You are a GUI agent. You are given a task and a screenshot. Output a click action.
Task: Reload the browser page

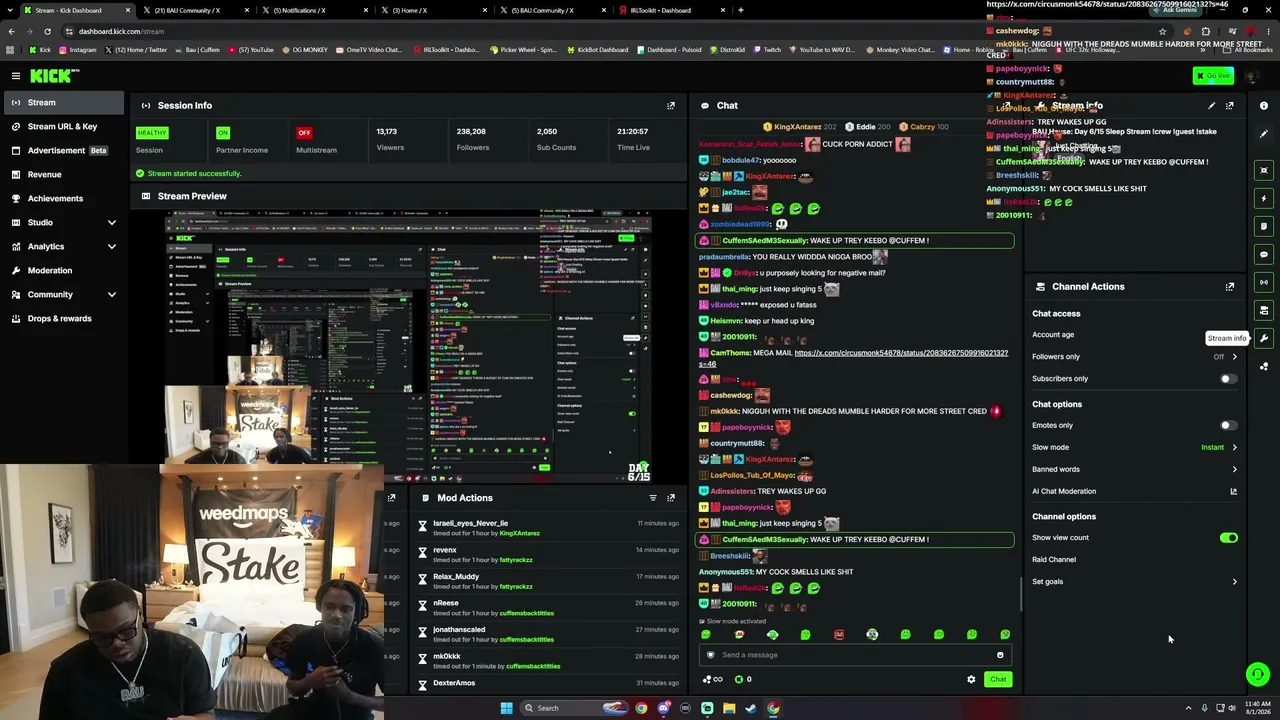47,31
